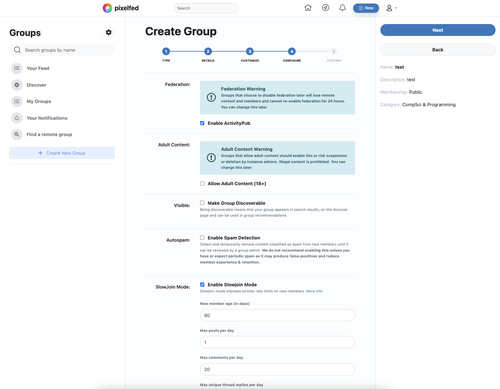Click the New member age field
The image size is (500, 389).
pos(277,315)
